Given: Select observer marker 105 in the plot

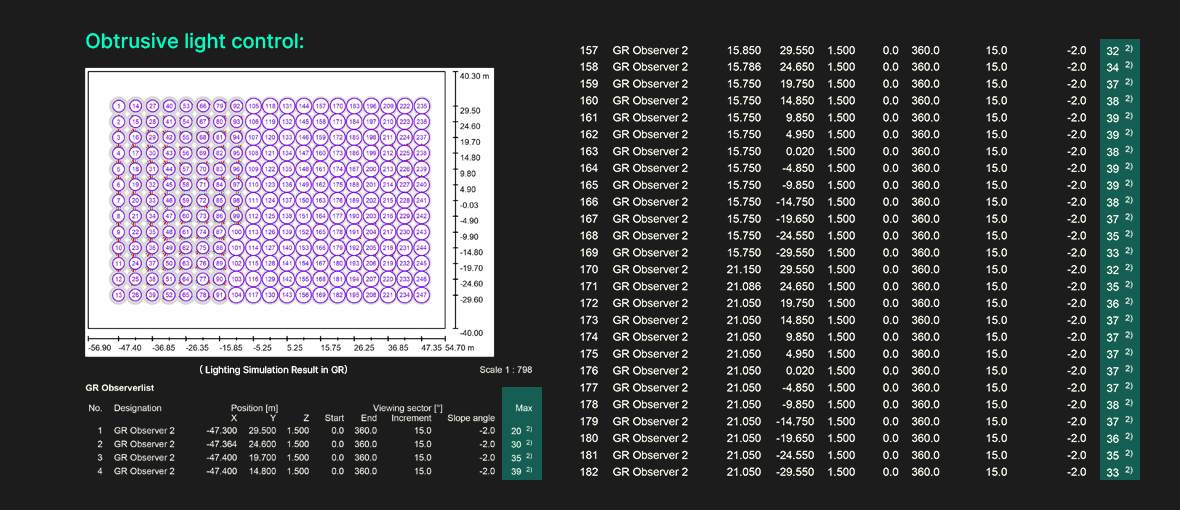Looking at the screenshot, I should [x=254, y=105].
